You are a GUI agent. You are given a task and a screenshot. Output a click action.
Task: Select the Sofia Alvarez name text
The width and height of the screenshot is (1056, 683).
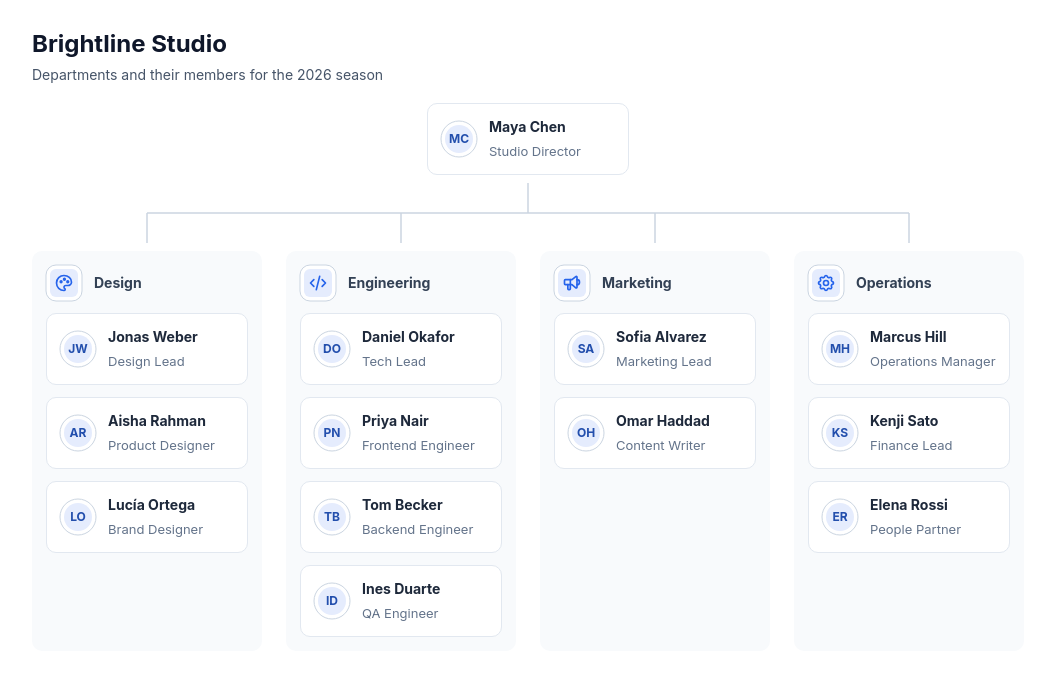click(661, 337)
